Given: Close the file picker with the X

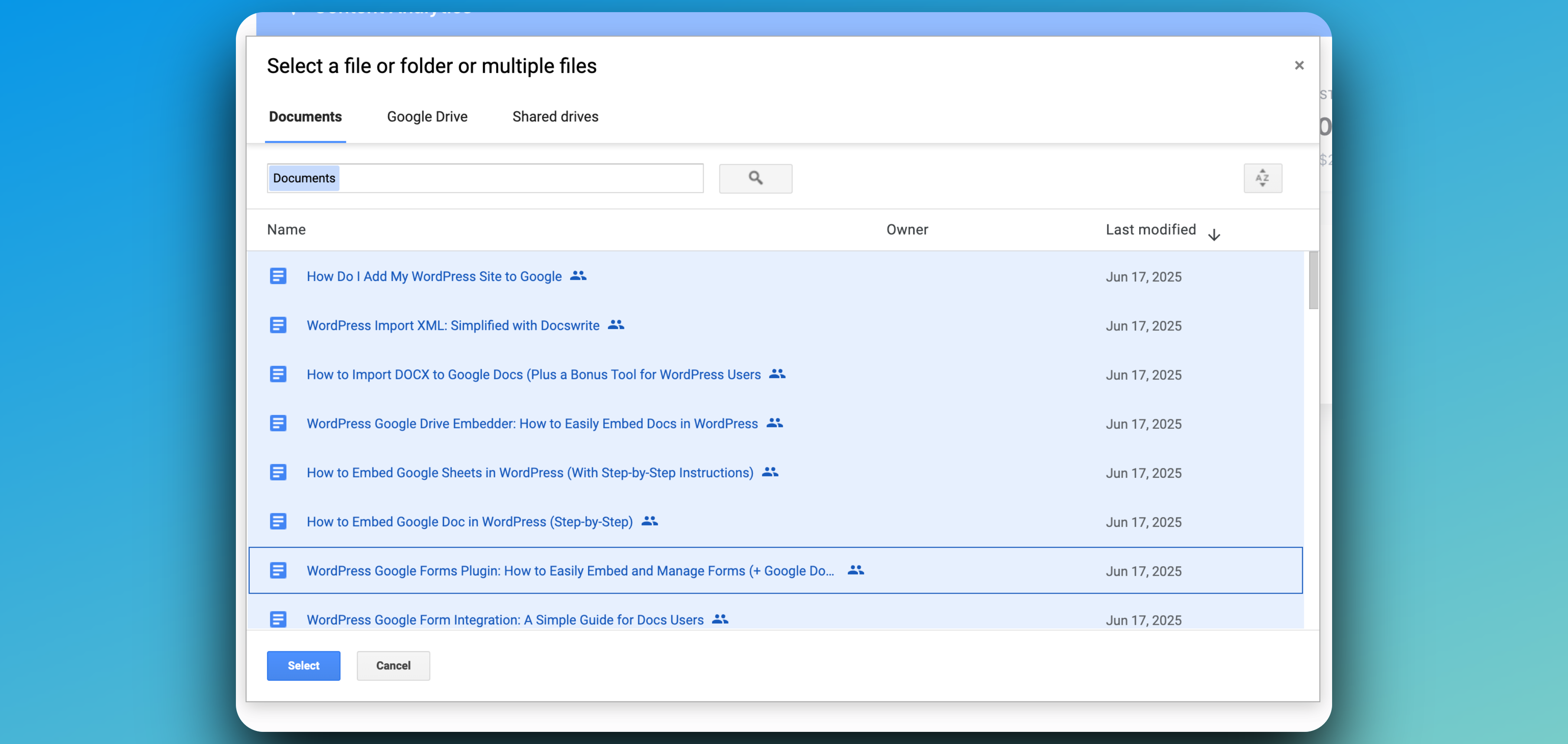Looking at the screenshot, I should (1299, 65).
